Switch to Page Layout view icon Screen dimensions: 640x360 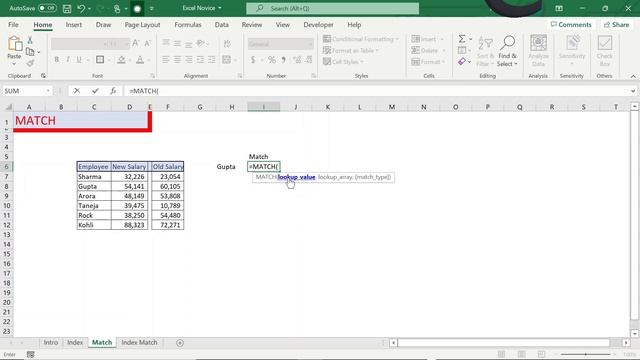click(x=521, y=354)
